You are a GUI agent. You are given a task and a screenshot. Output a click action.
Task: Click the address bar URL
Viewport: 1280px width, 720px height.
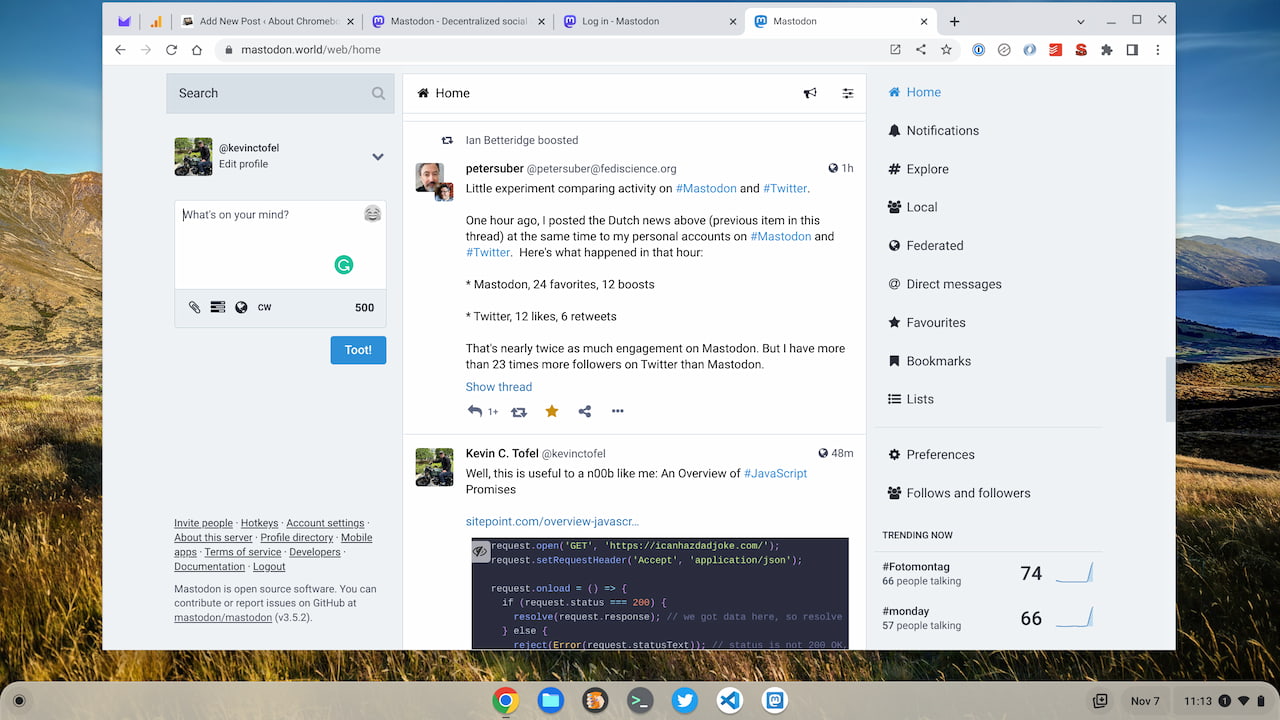coord(311,50)
